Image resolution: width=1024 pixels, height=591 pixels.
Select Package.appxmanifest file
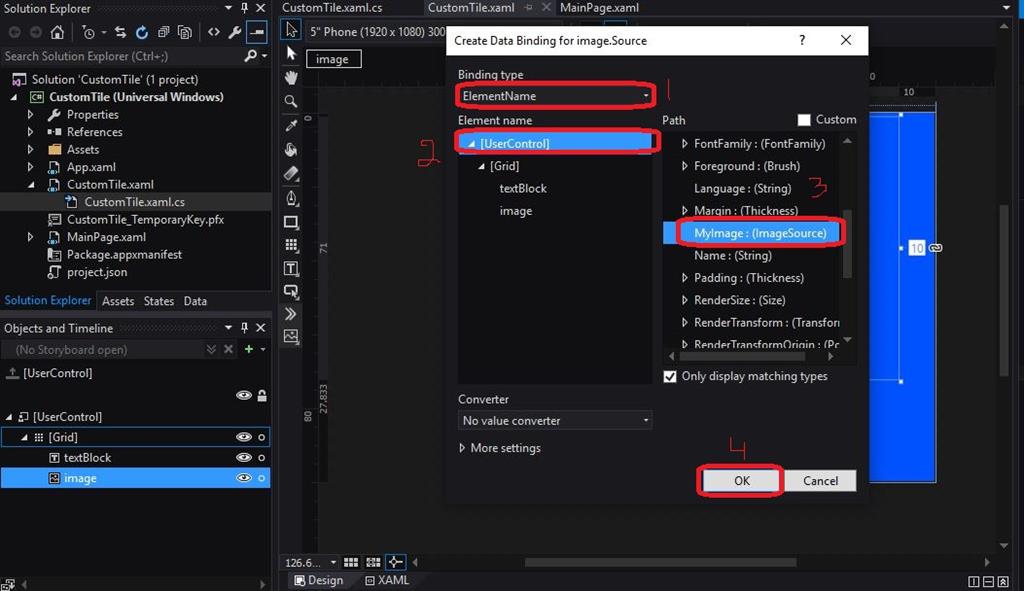pos(124,255)
